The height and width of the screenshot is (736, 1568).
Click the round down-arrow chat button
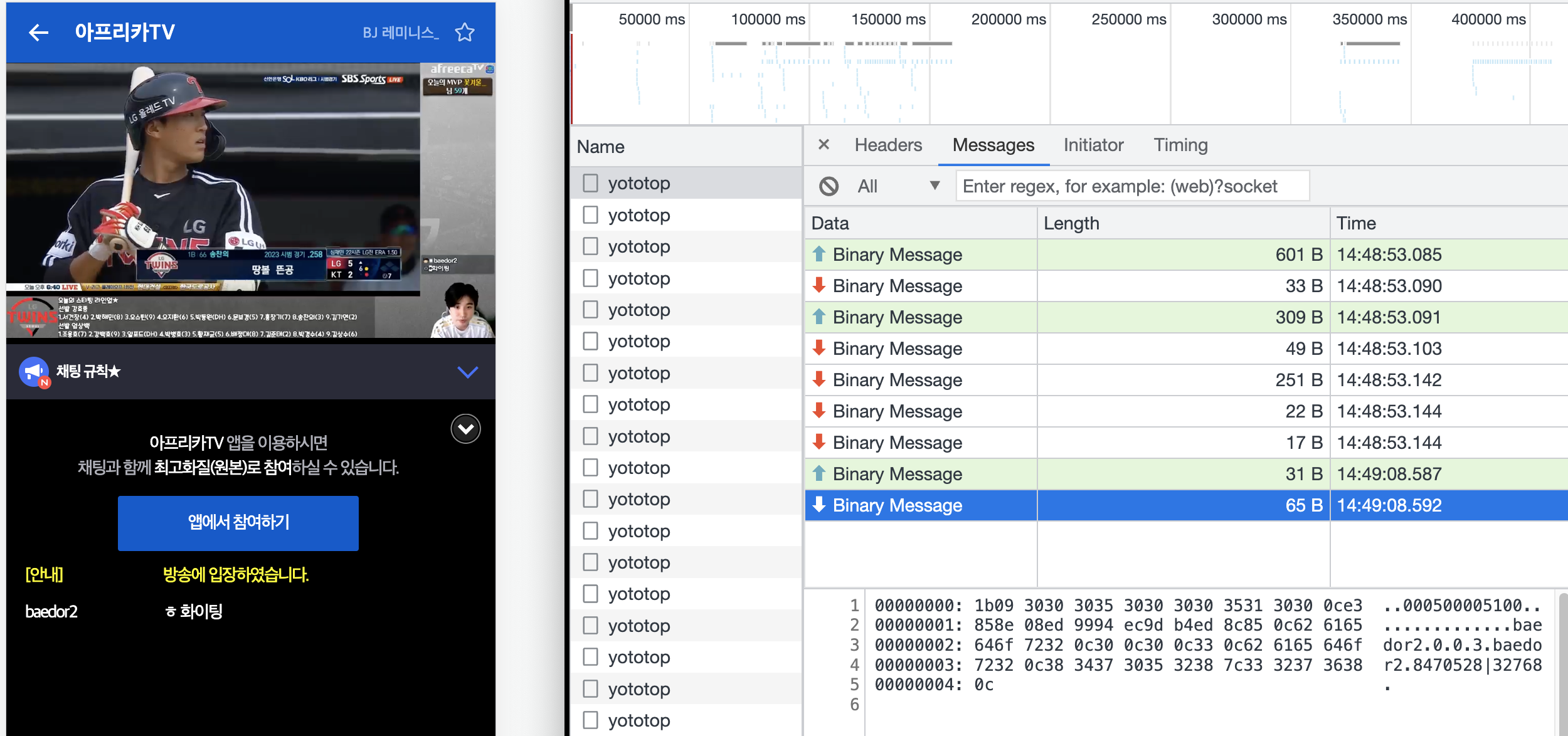click(465, 429)
